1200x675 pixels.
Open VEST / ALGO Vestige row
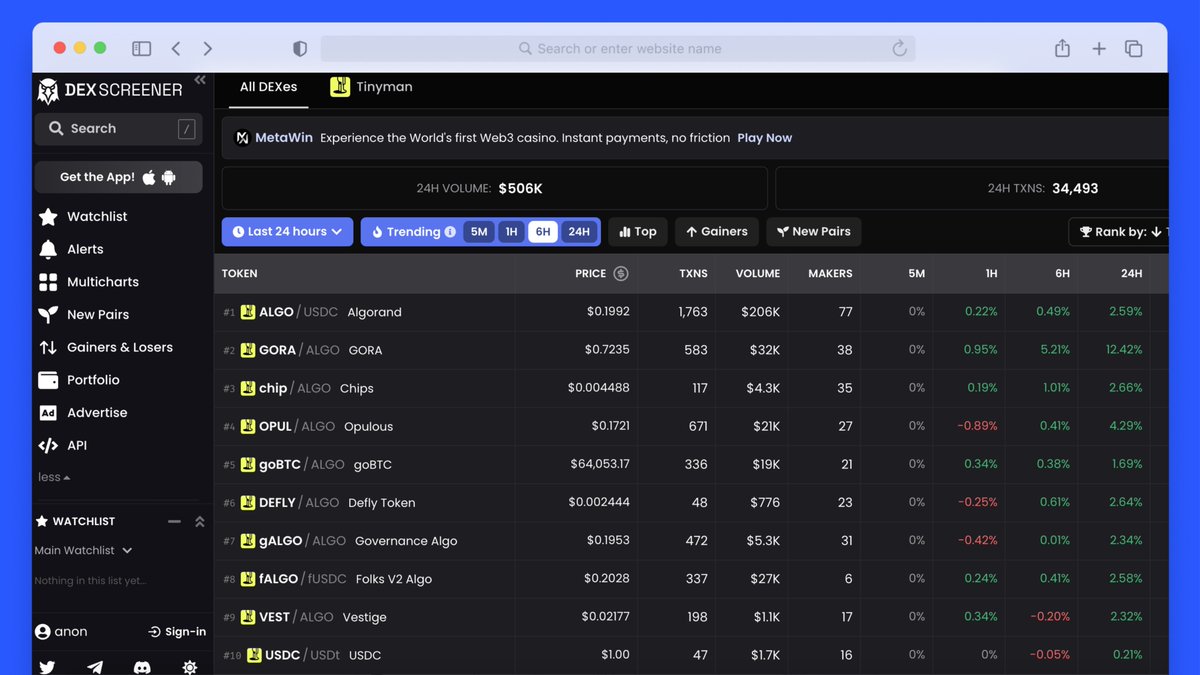[x=691, y=617]
